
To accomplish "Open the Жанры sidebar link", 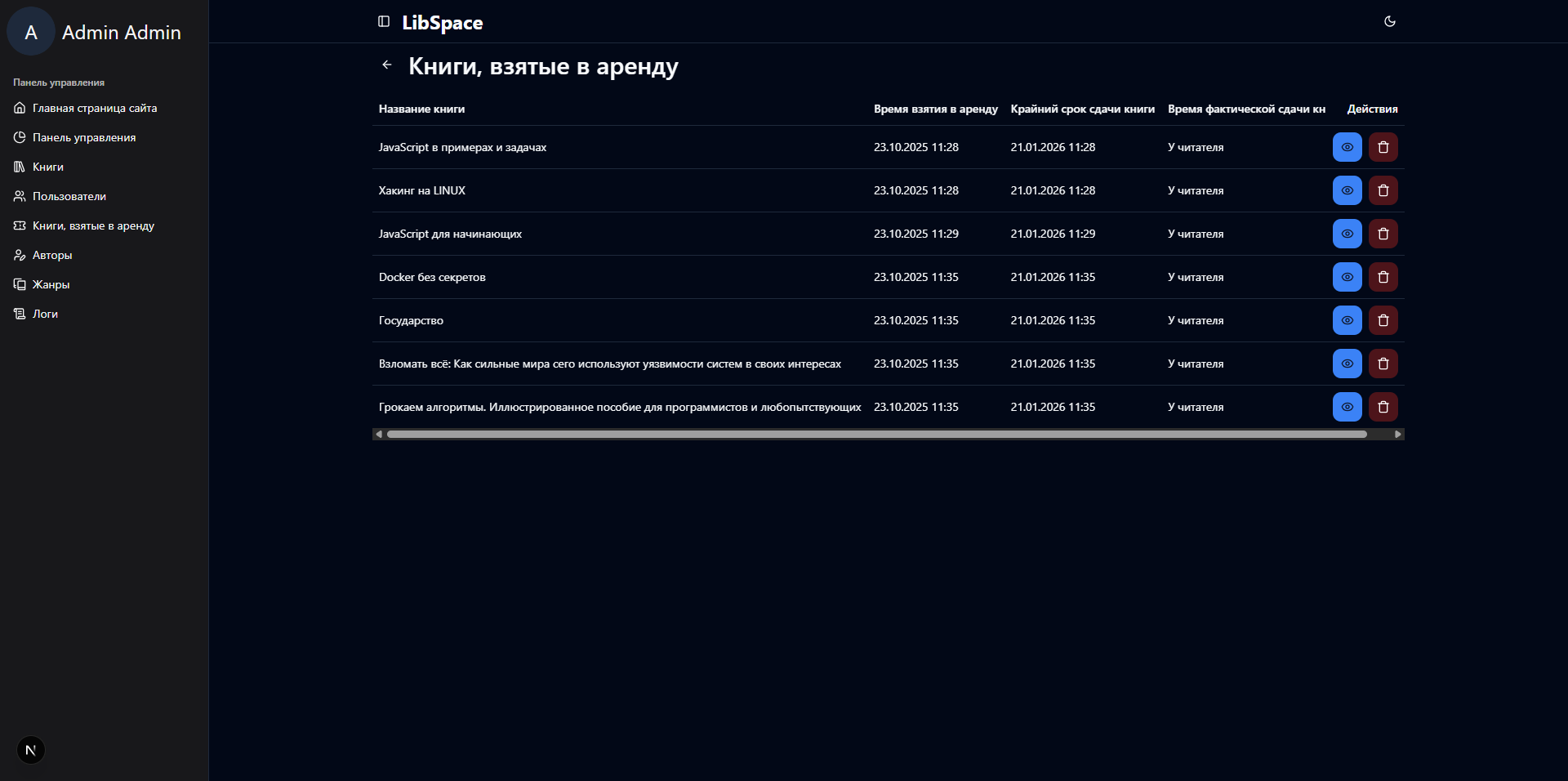I will pyautogui.click(x=51, y=285).
